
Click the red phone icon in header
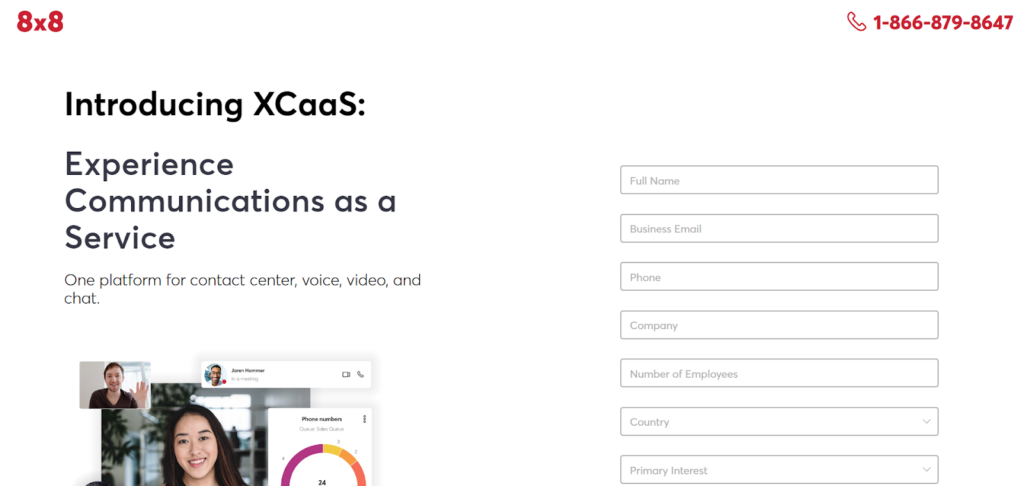856,22
